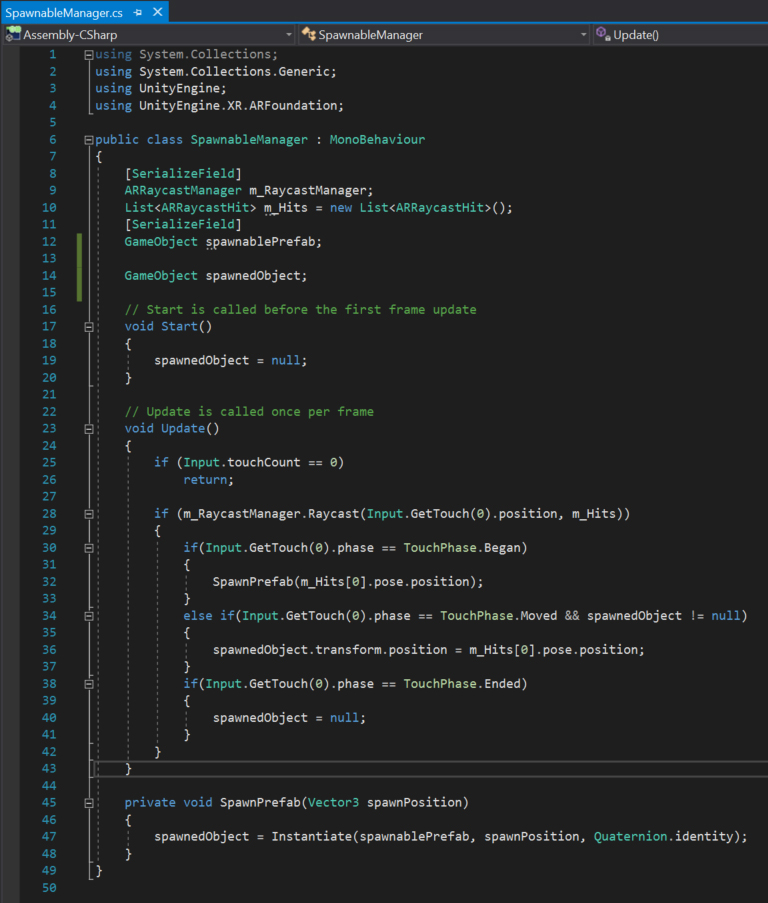Image resolution: width=768 pixels, height=903 pixels.
Task: Click 'return;' statement on line 26
Action: (x=208, y=480)
